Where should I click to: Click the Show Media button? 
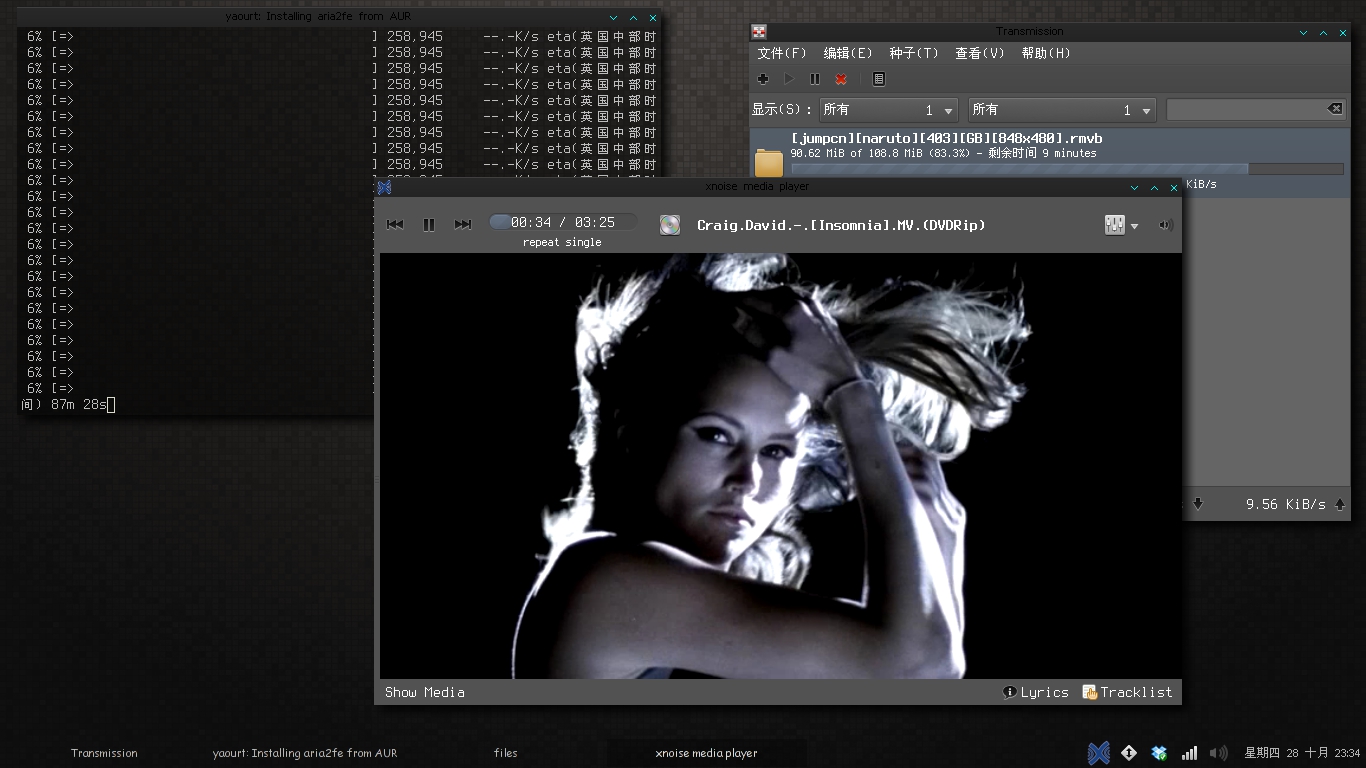(425, 692)
